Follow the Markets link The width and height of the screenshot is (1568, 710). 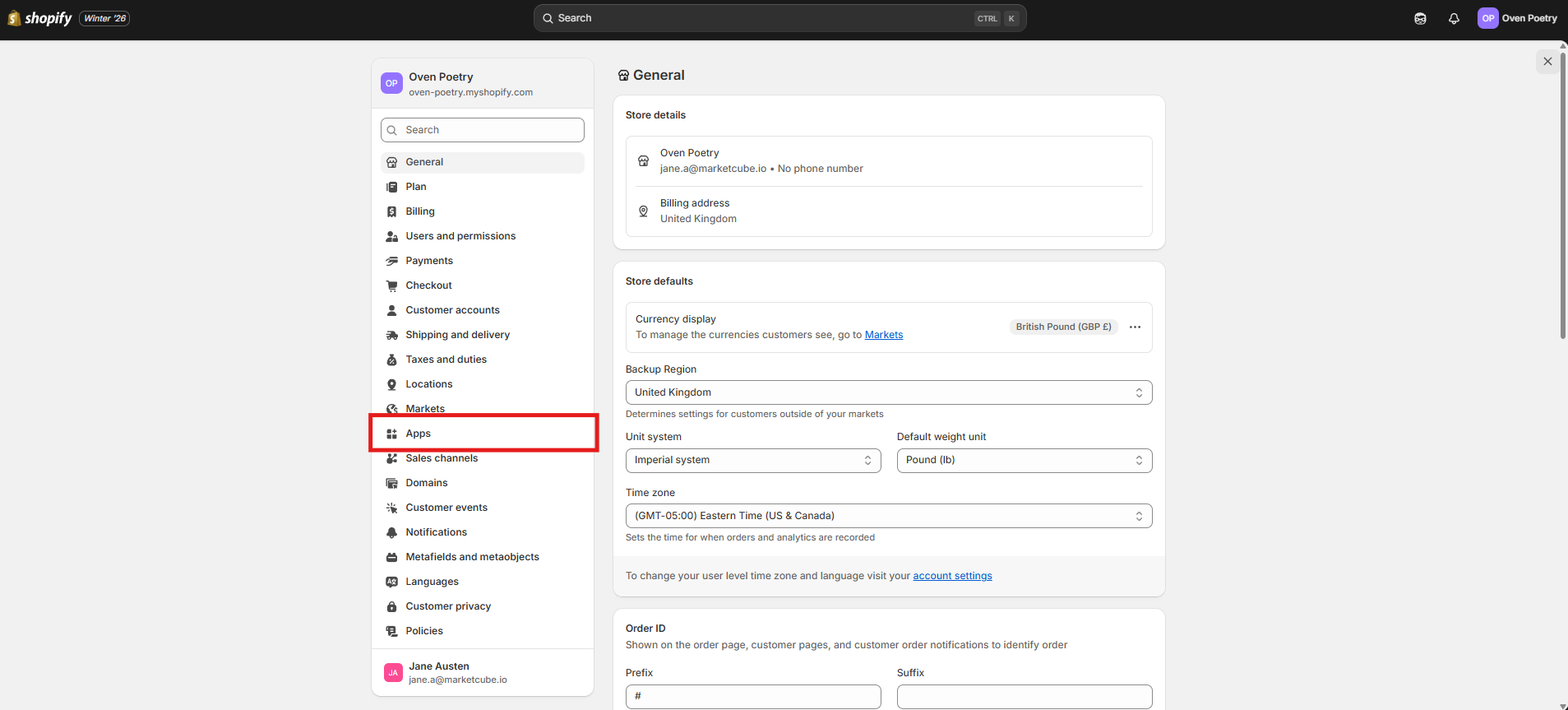pos(884,335)
